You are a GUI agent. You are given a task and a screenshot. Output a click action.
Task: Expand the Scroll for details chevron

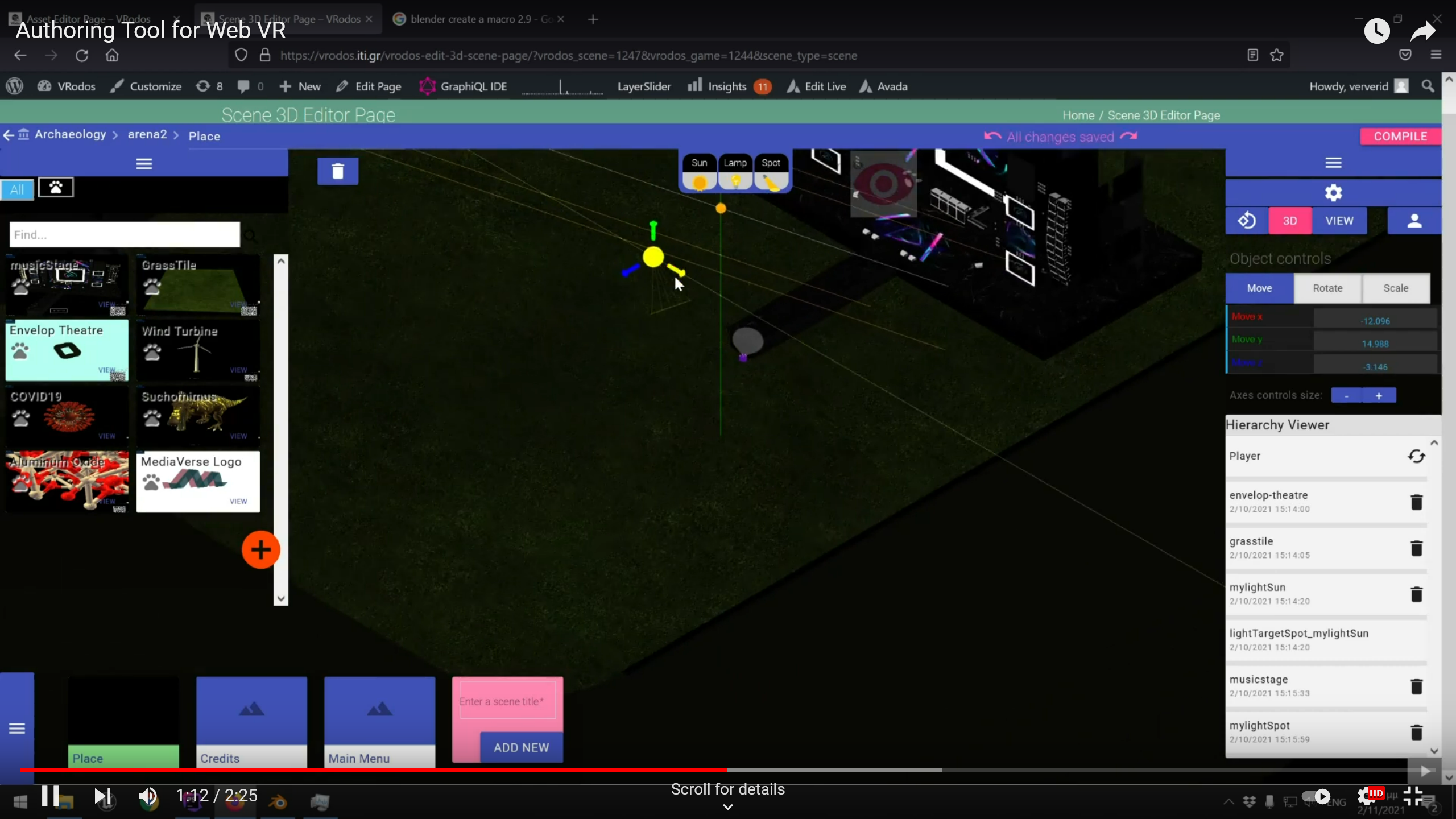tap(727, 807)
